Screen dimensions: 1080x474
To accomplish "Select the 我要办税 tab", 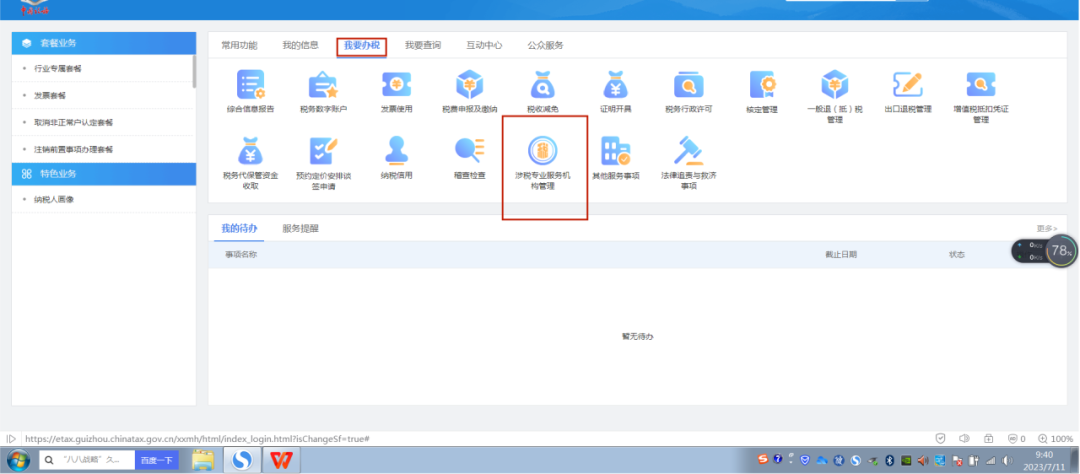I will (x=362, y=46).
